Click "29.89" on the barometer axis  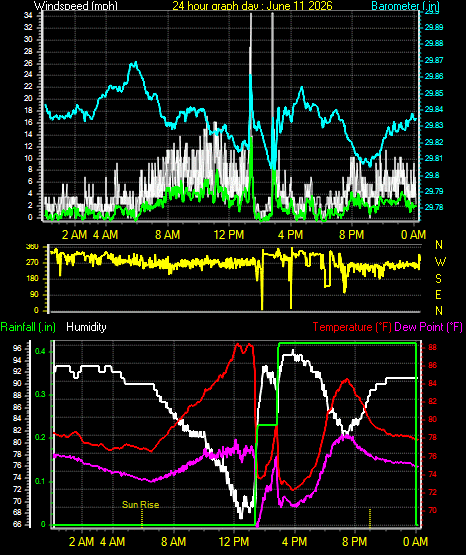point(433,28)
